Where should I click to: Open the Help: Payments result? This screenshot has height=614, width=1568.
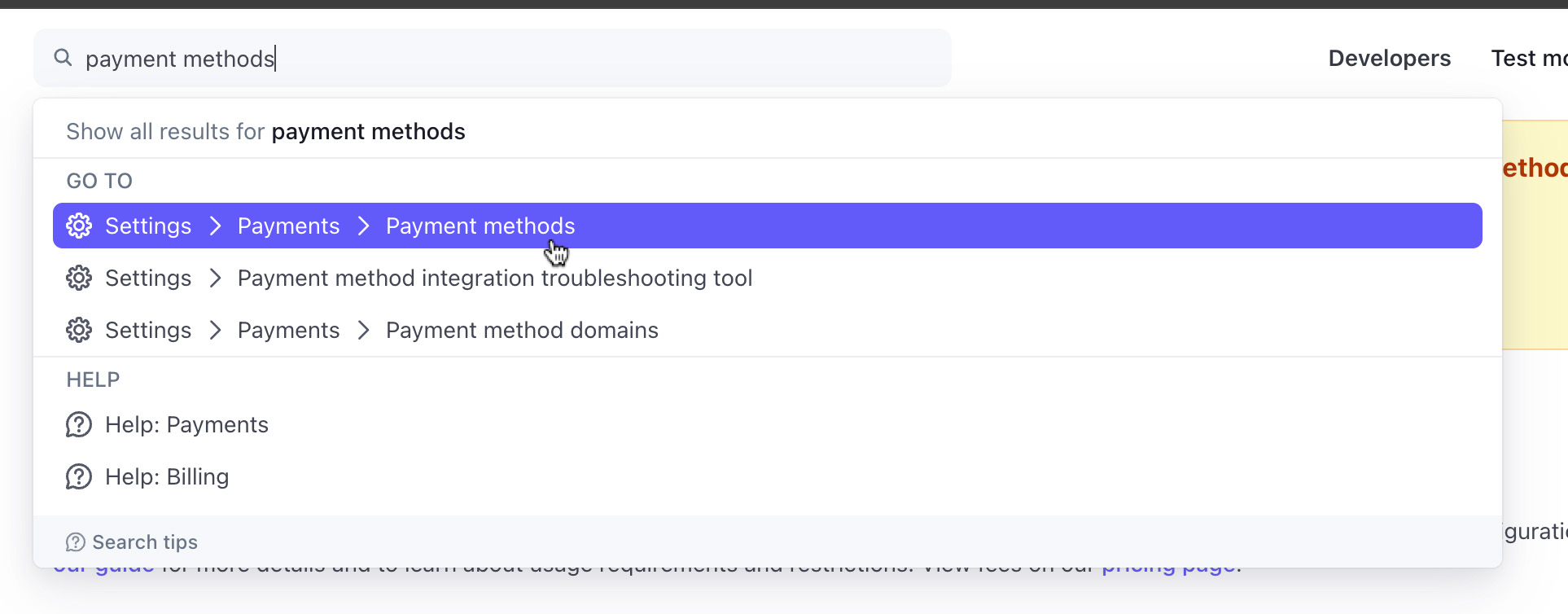tap(186, 424)
